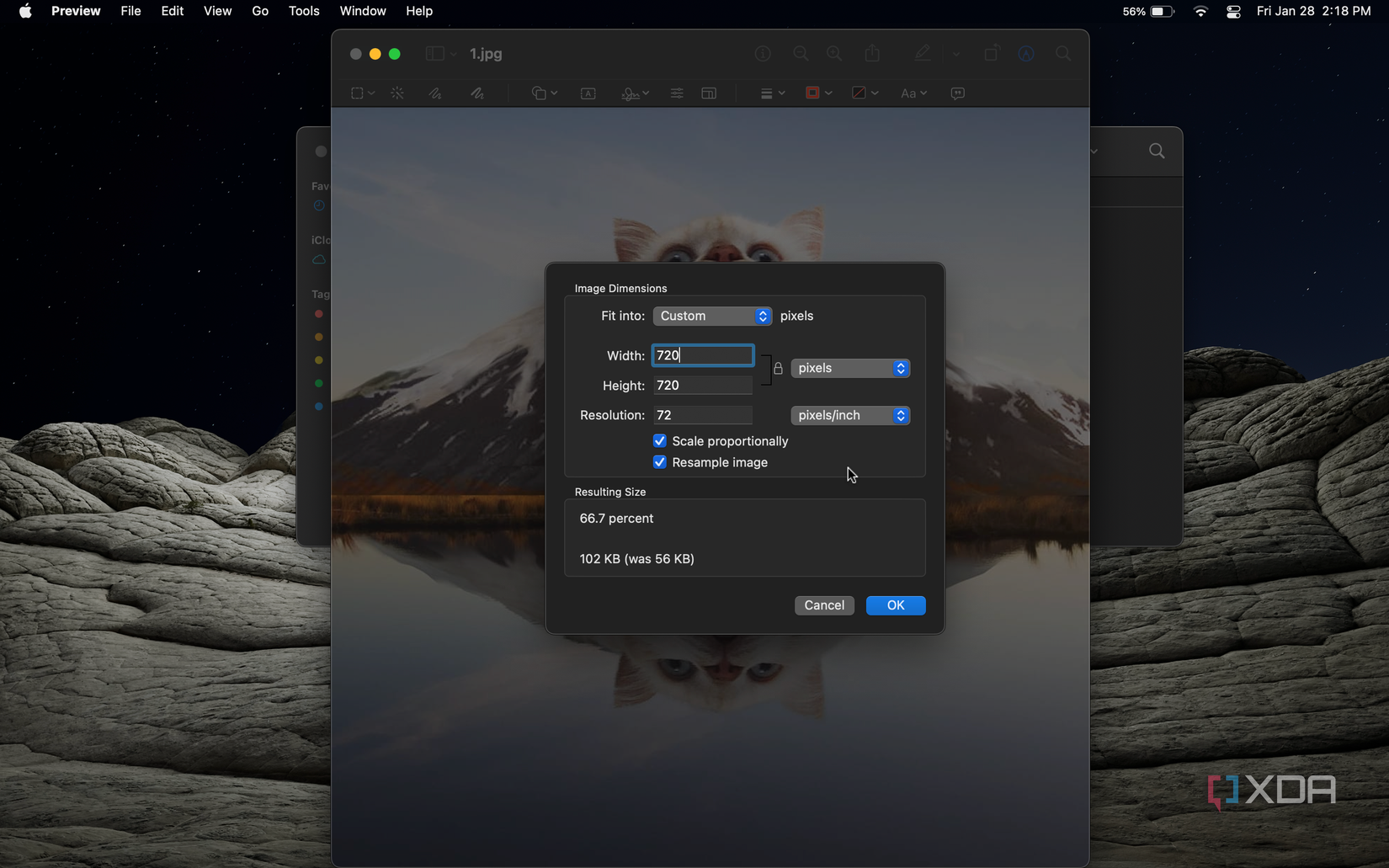Click the OK button
The image size is (1389, 868).
(x=896, y=605)
